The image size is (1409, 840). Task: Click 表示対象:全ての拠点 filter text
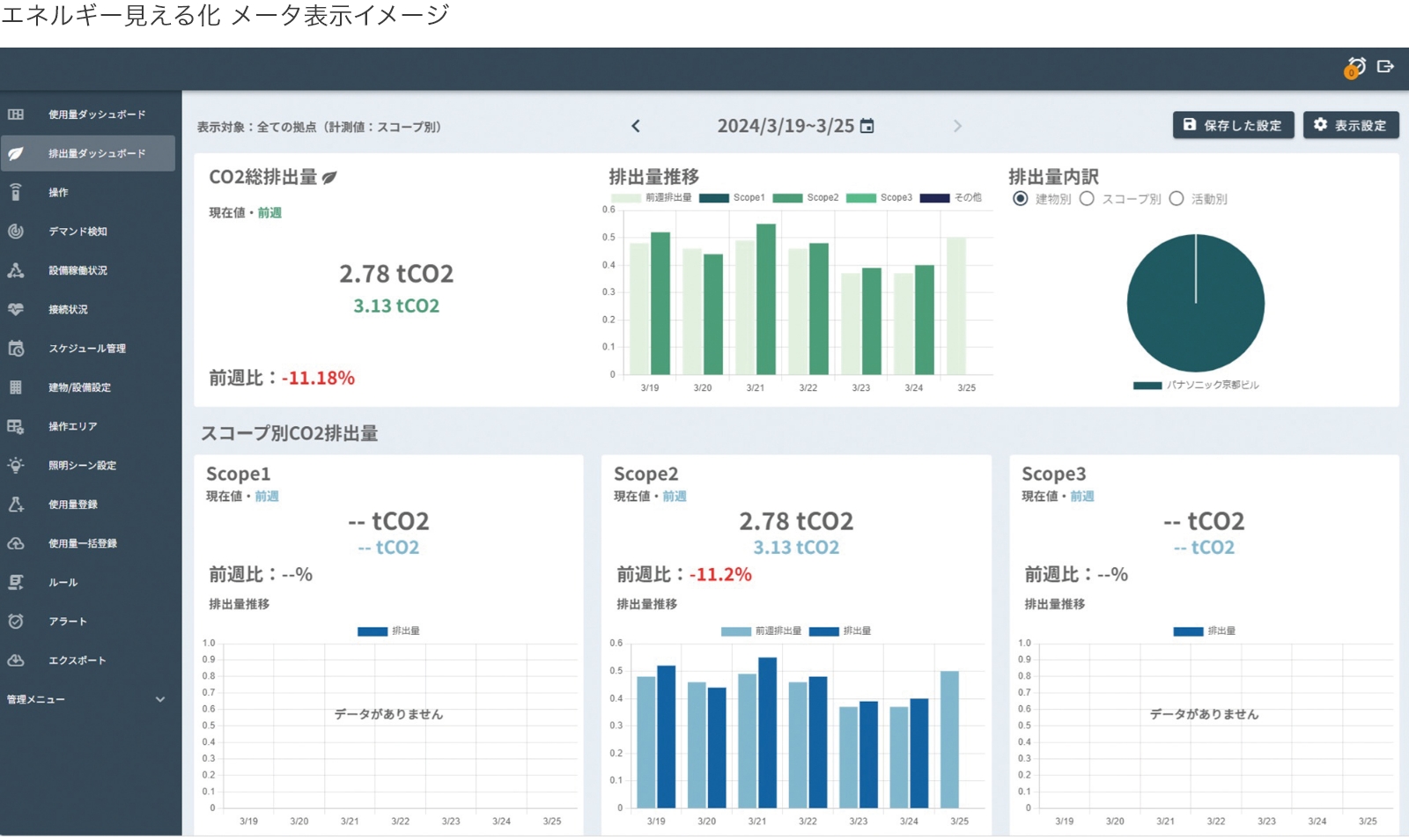(x=319, y=127)
